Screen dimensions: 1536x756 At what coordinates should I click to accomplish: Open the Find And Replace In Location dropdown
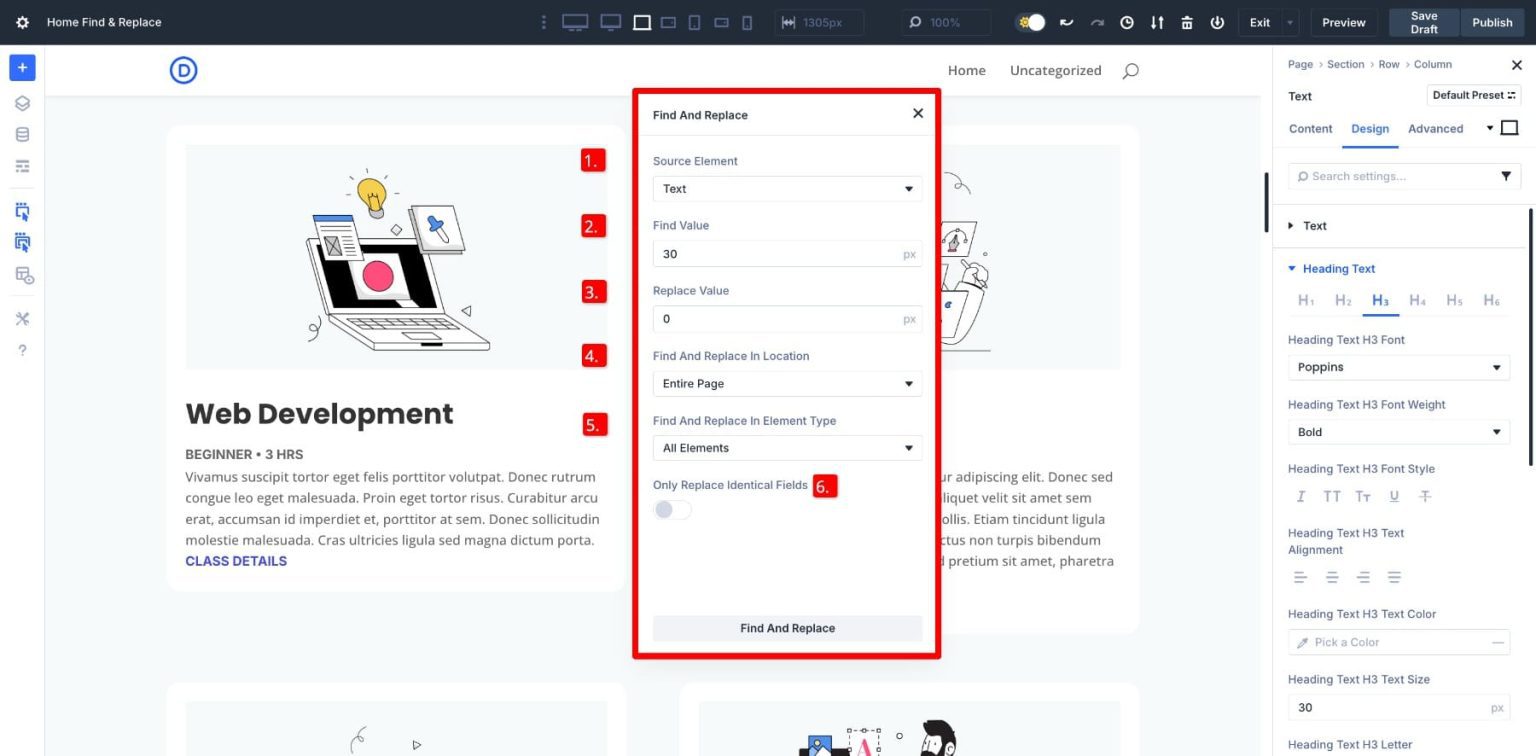pos(787,383)
